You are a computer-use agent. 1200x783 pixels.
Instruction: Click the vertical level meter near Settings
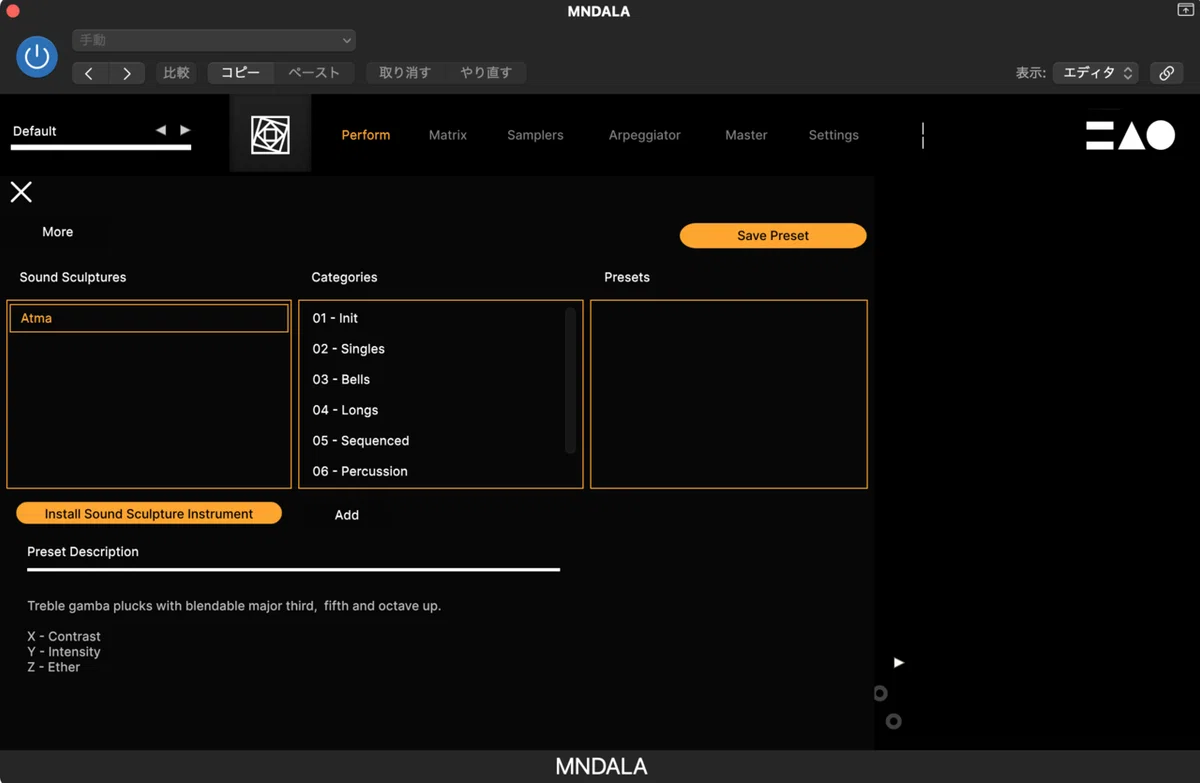(923, 136)
